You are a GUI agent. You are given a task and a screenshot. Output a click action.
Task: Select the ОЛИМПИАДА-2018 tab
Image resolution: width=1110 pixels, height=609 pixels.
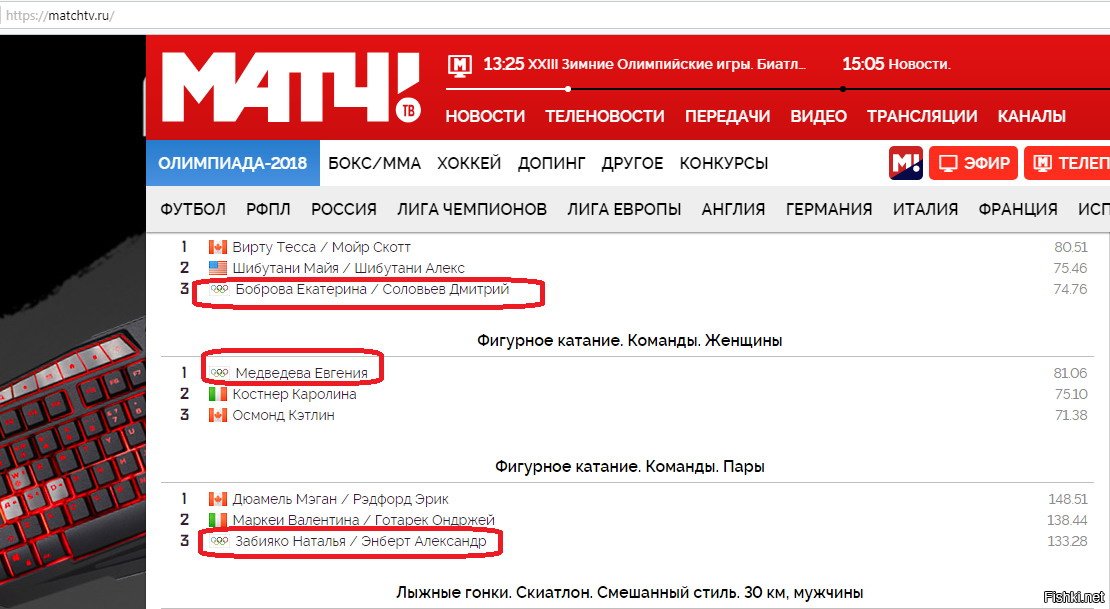pos(233,163)
